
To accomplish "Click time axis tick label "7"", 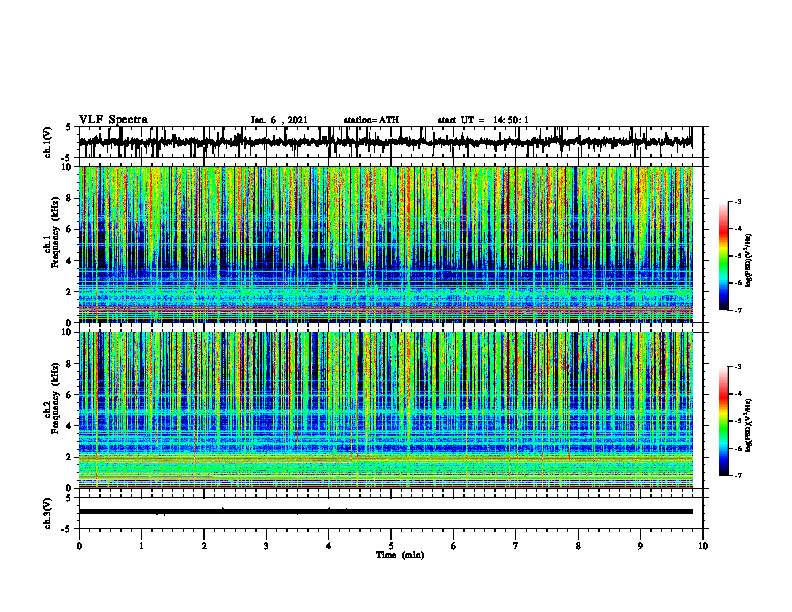I will [x=516, y=546].
